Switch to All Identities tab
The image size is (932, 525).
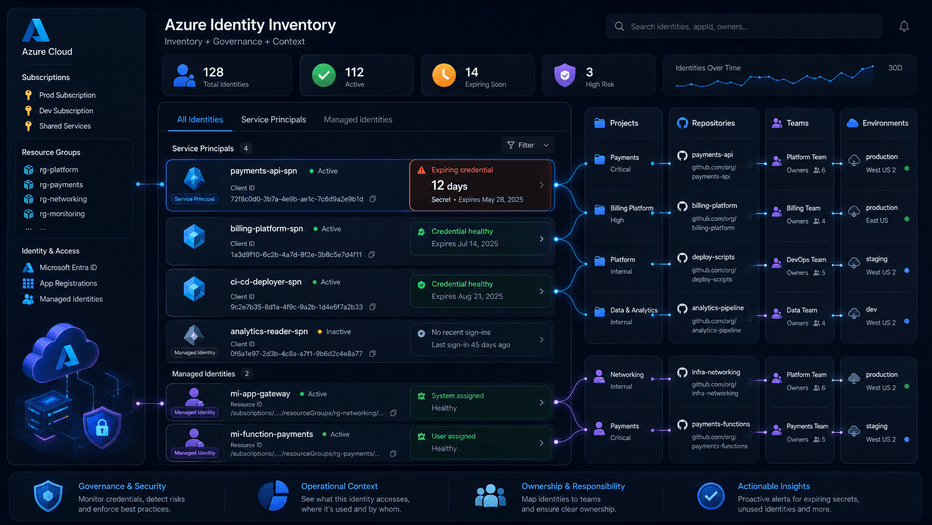pyautogui.click(x=200, y=120)
